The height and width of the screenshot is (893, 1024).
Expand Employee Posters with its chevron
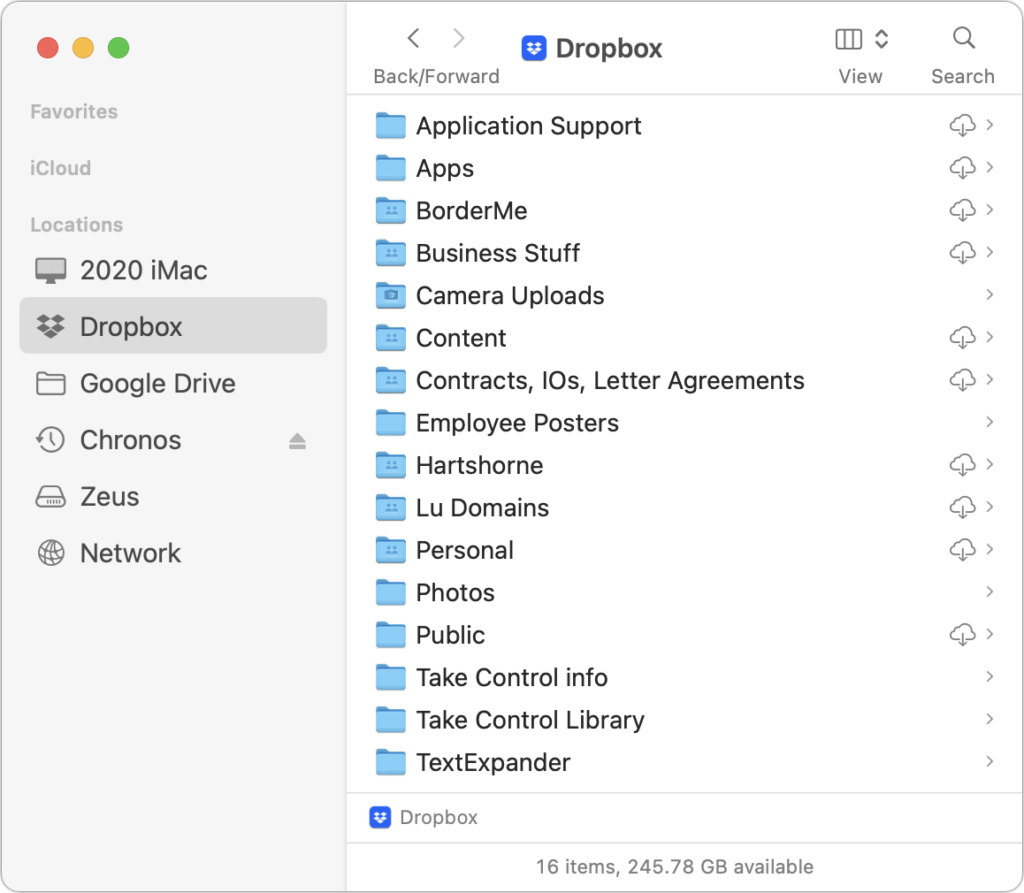(990, 422)
